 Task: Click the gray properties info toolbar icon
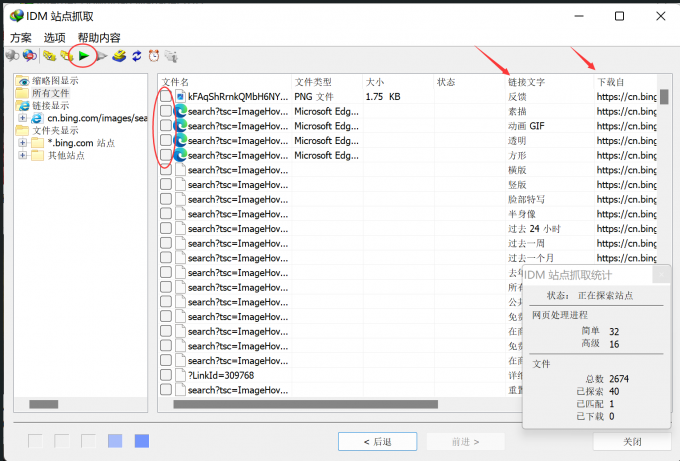171,56
